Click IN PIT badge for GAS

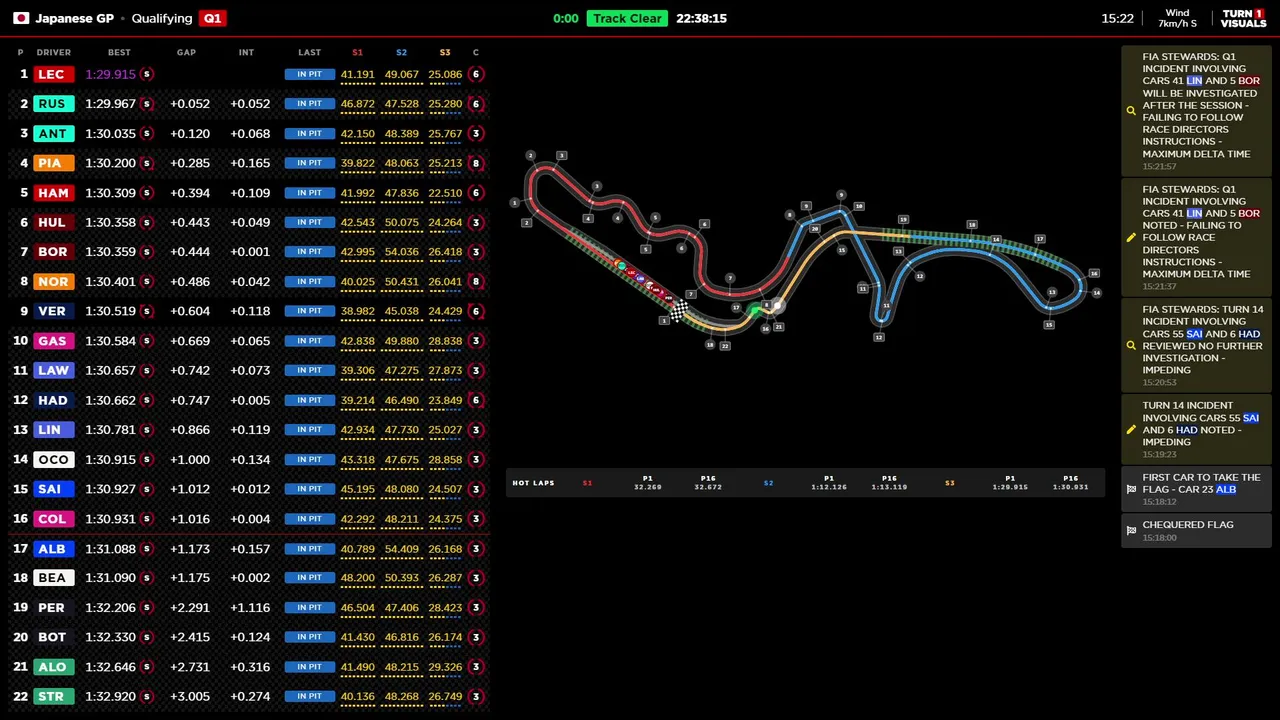309,341
